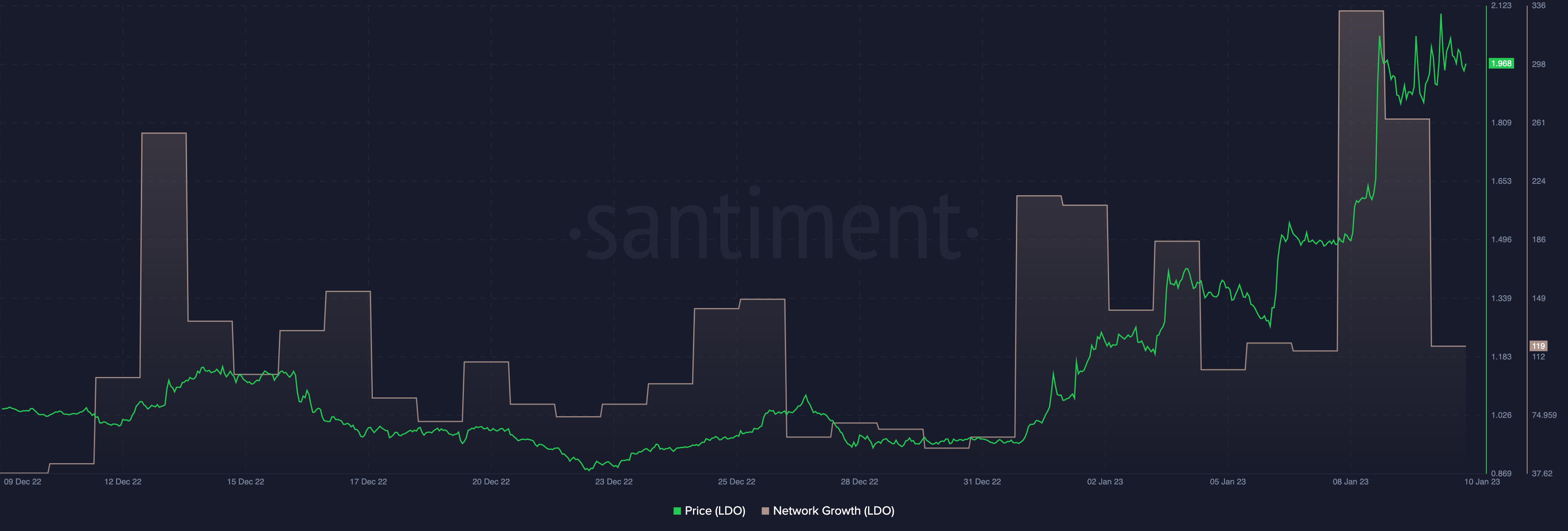Click the 2.123 price axis value
1568x531 pixels.
[1501, 5]
